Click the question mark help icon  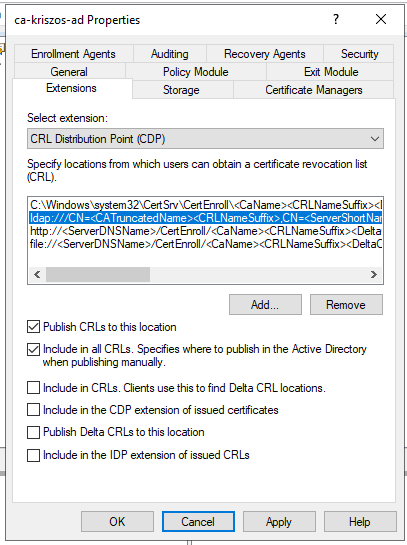click(x=336, y=19)
